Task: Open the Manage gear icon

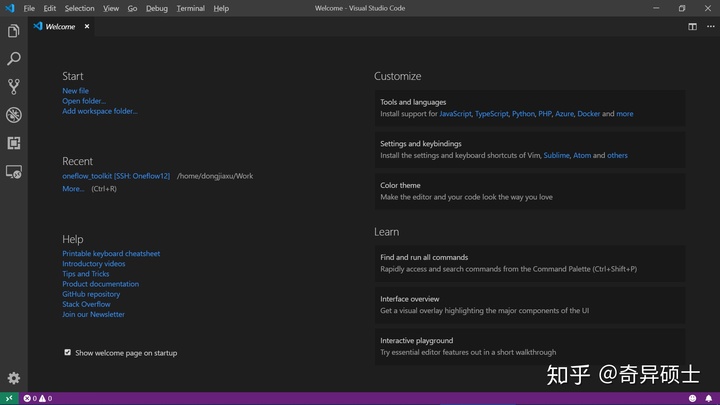Action: click(x=14, y=378)
